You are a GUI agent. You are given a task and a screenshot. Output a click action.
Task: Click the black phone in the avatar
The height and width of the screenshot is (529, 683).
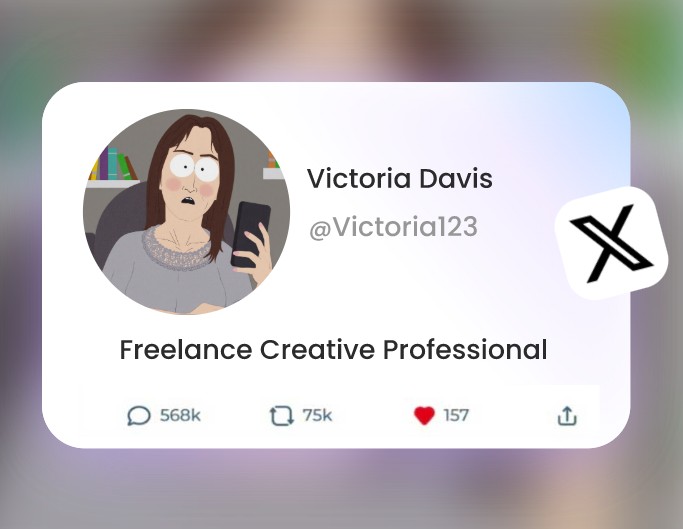tap(250, 234)
